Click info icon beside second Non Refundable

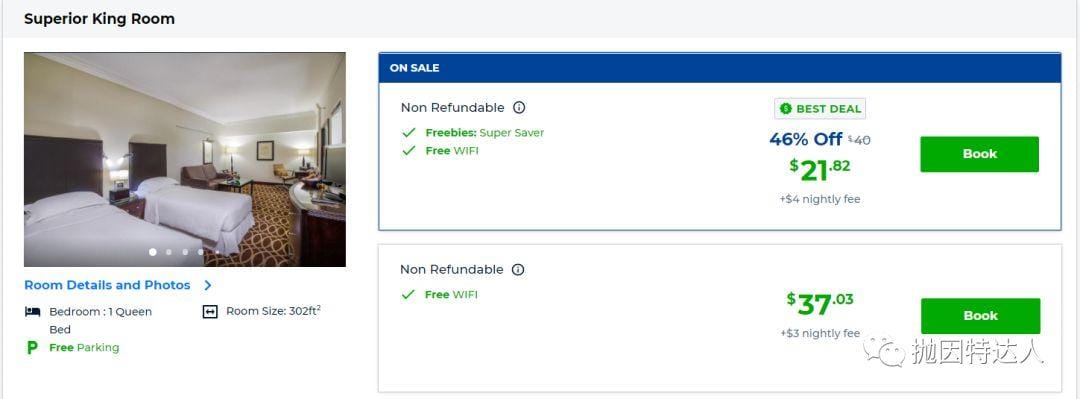click(x=518, y=269)
